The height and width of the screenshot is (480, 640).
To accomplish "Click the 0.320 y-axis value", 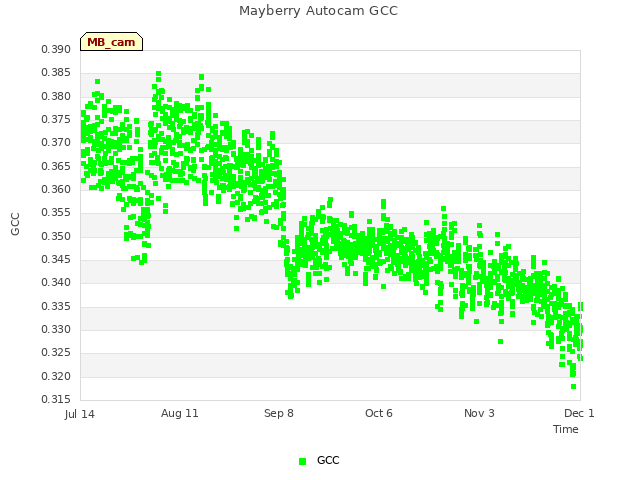I will coord(56,376).
